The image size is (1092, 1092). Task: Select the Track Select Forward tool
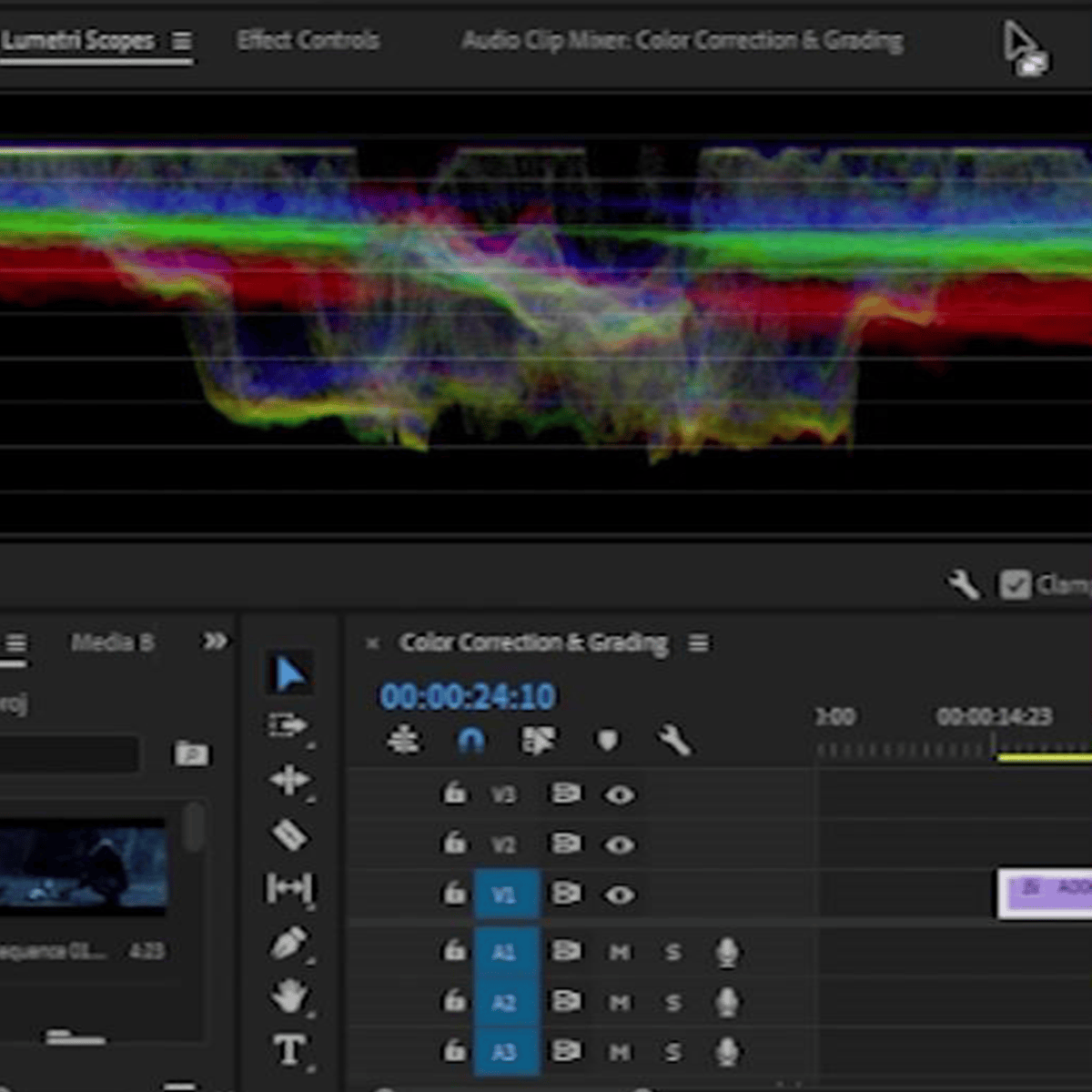tap(288, 726)
